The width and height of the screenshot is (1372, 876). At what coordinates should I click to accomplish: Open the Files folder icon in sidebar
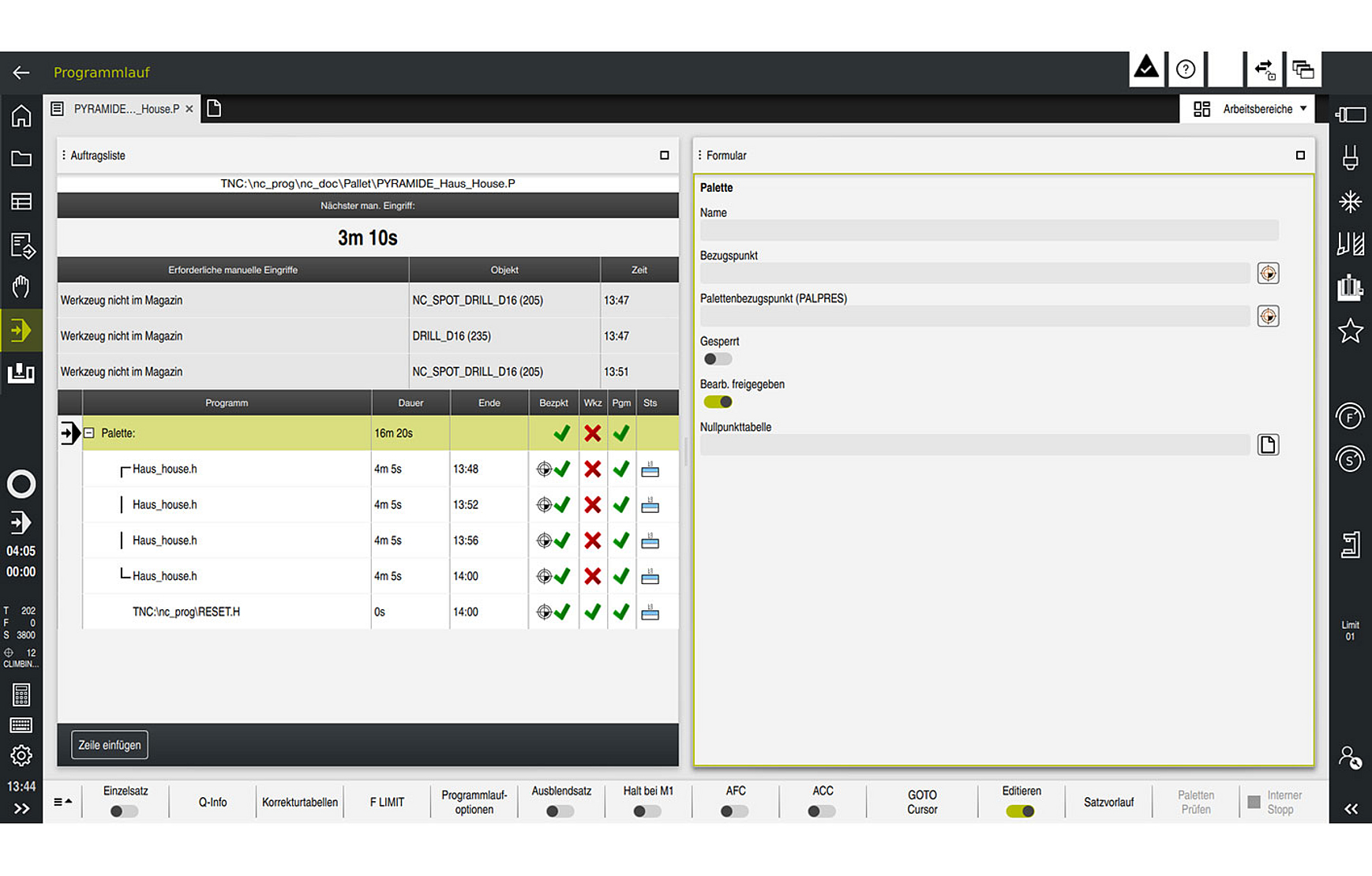21,159
